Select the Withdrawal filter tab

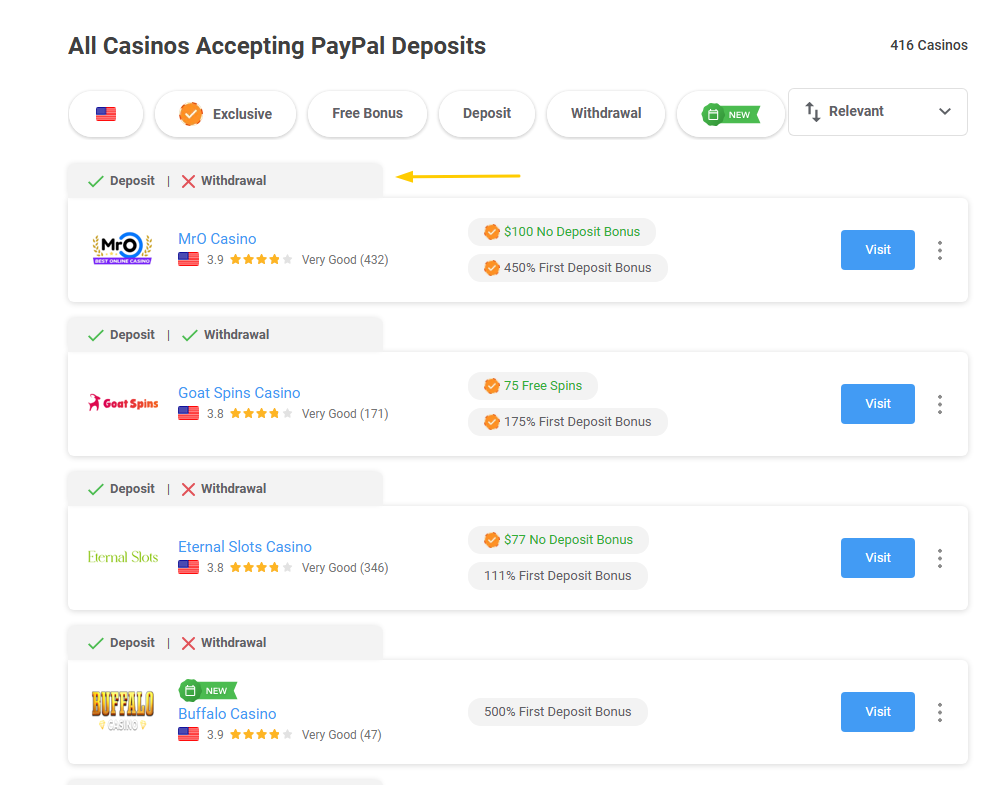click(x=606, y=113)
